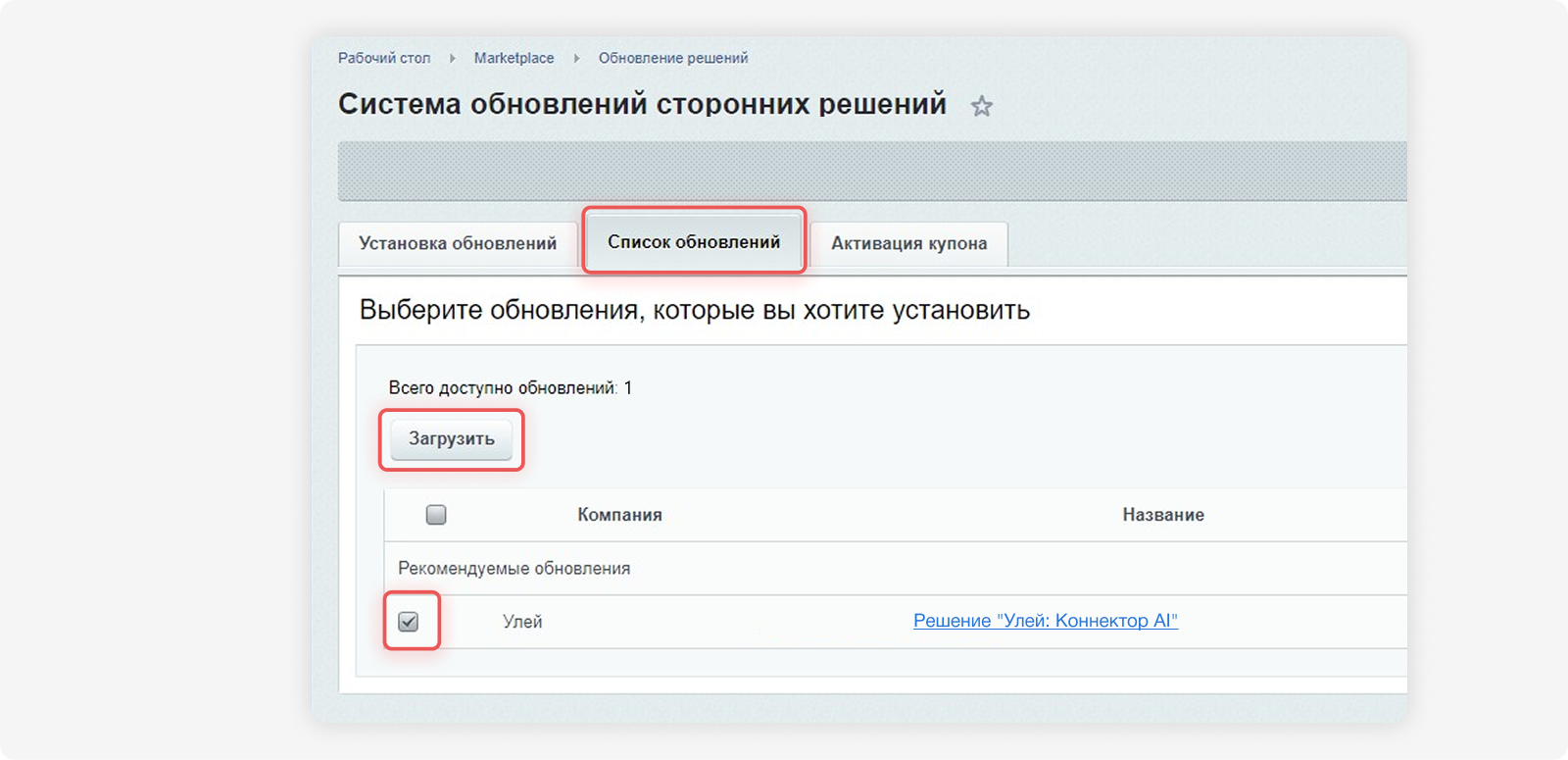Click the Загрузить button
Image resolution: width=1568 pixels, height=760 pixels.
[452, 438]
